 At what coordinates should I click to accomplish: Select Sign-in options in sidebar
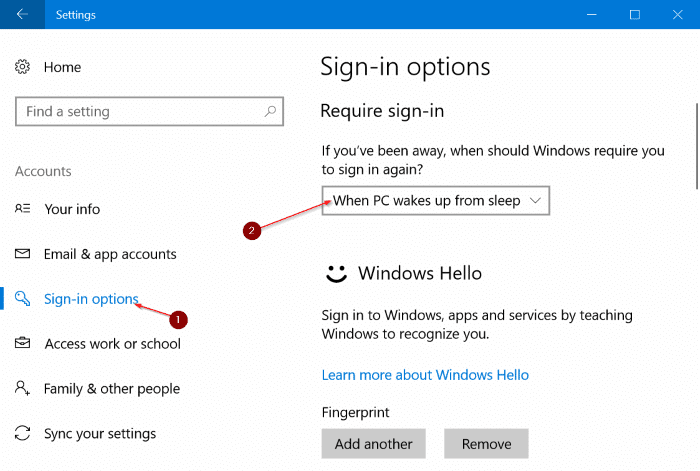click(x=91, y=299)
